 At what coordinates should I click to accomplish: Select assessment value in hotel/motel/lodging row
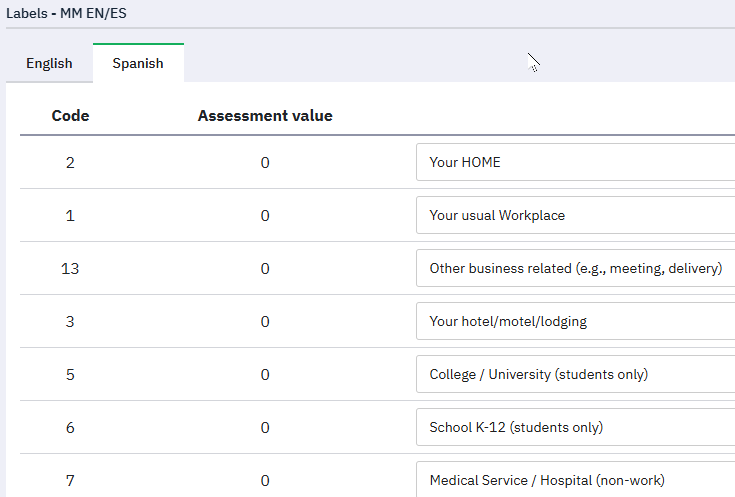pyautogui.click(x=265, y=321)
